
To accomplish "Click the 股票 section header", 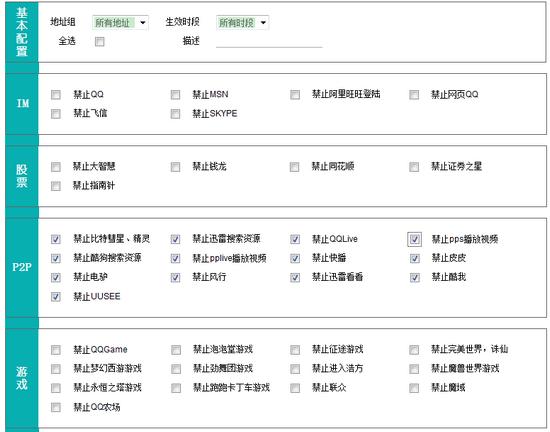I will (22, 176).
